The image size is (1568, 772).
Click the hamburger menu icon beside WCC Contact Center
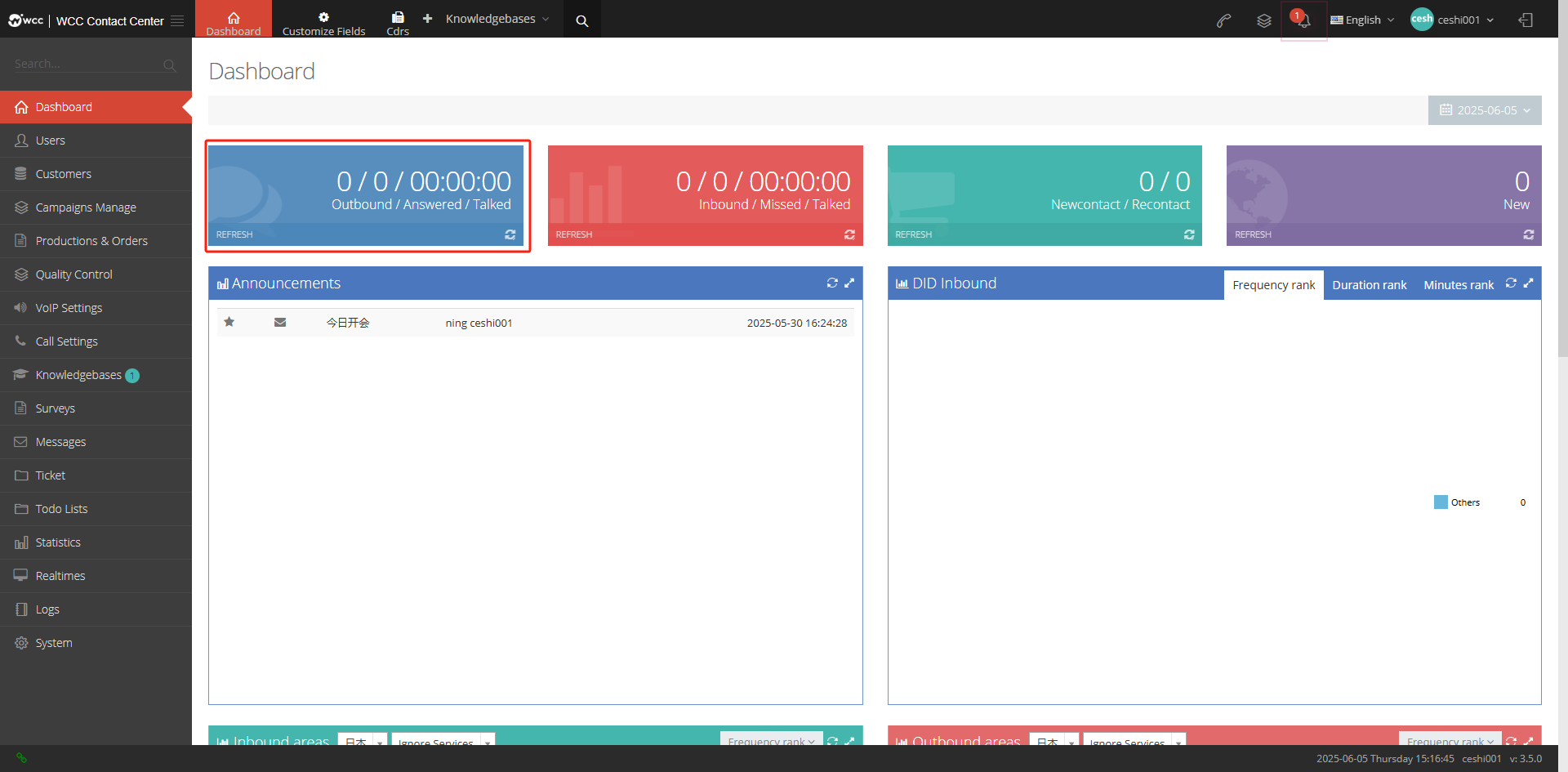[x=177, y=20]
